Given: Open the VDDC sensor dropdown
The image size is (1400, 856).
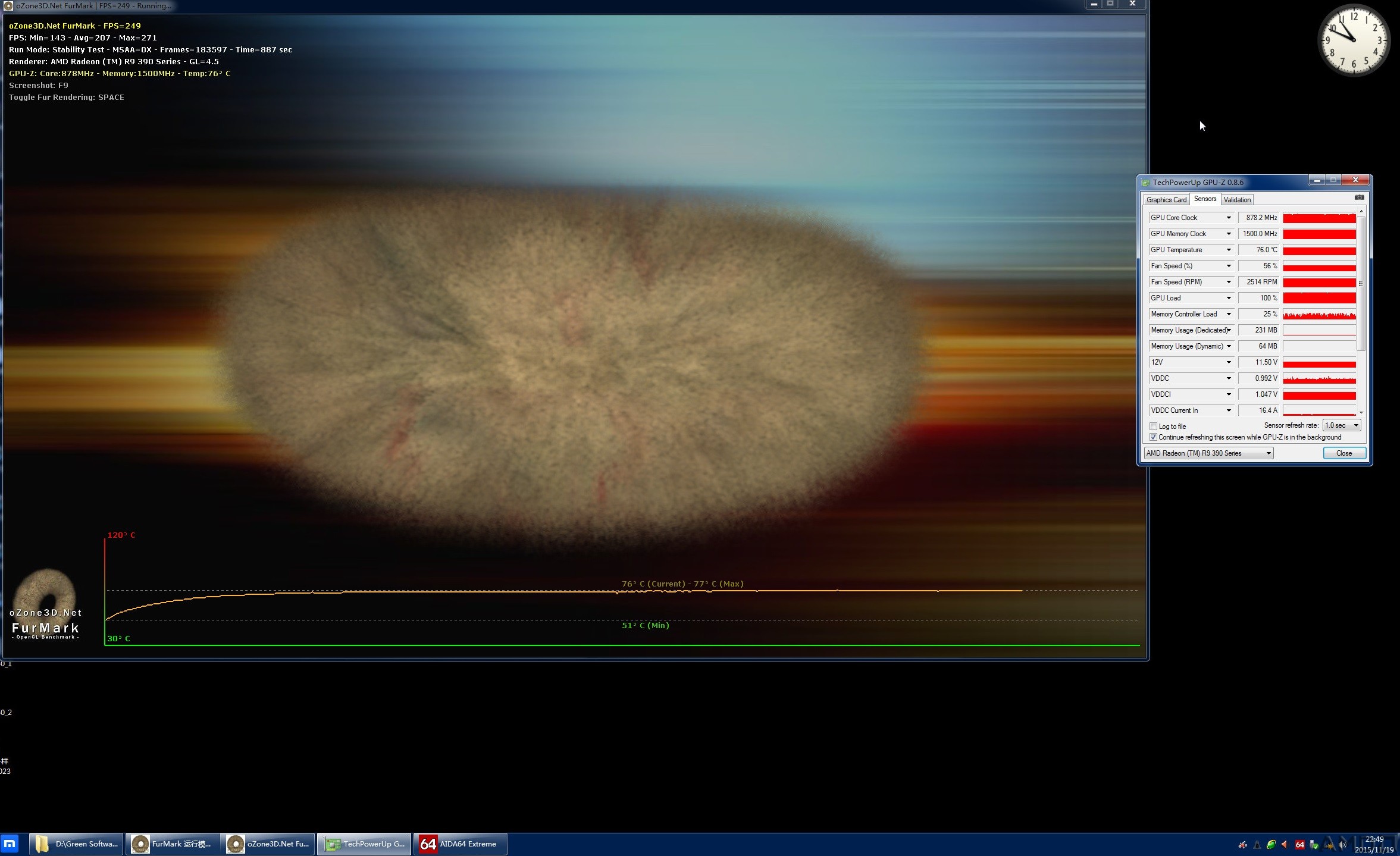Looking at the screenshot, I should point(1229,378).
